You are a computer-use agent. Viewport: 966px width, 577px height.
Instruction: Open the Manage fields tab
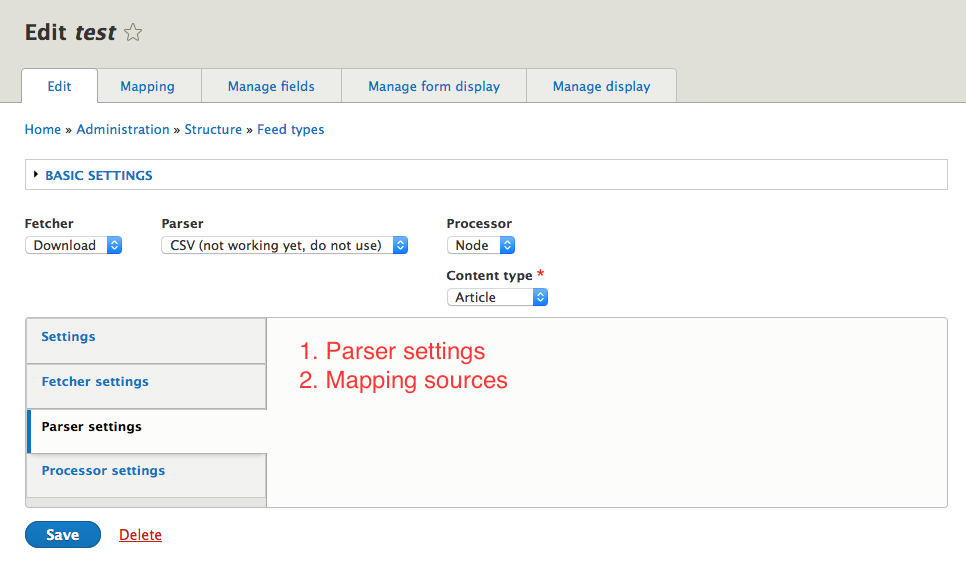pyautogui.click(x=271, y=86)
